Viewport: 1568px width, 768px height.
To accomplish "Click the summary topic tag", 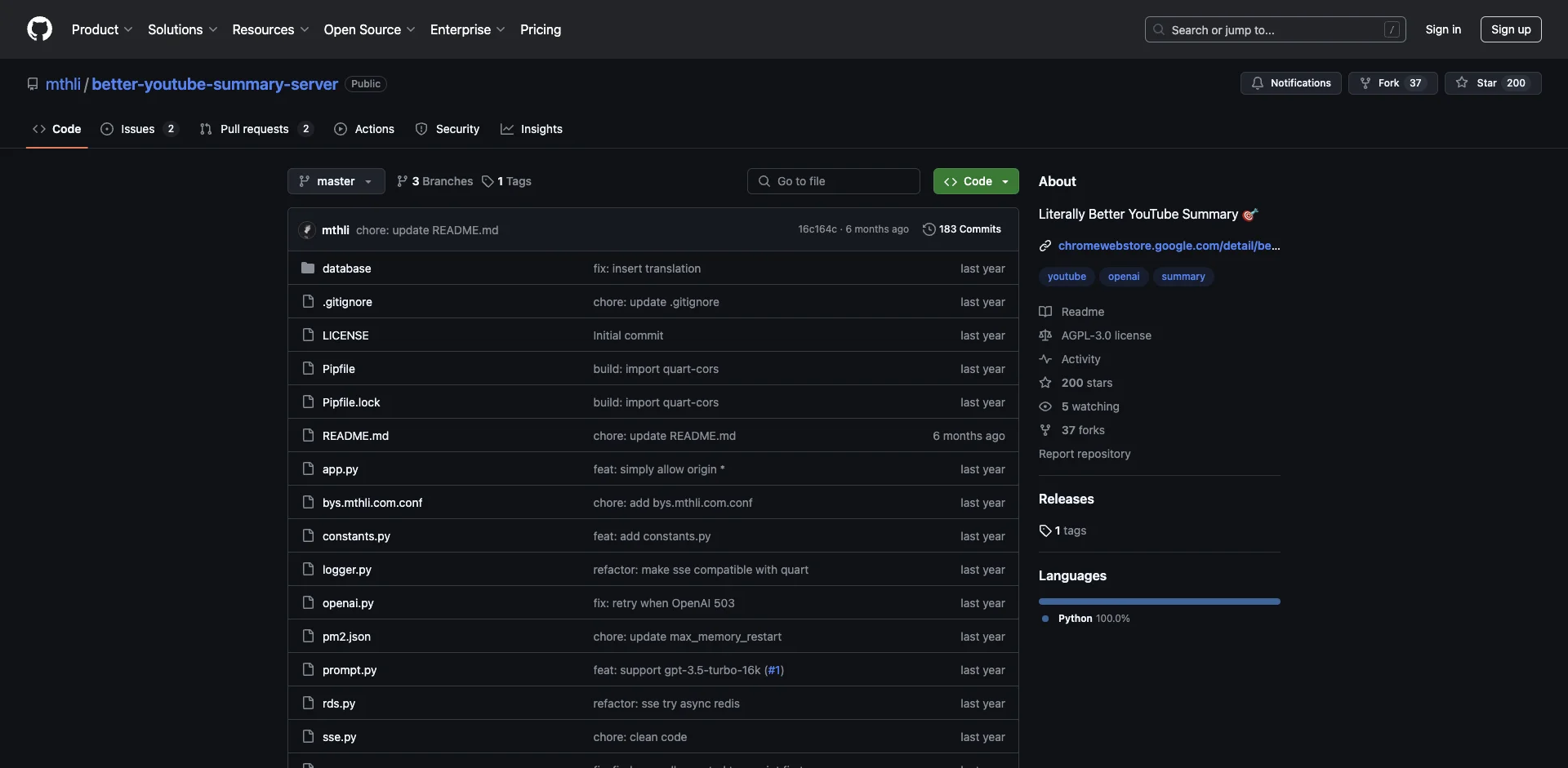I will coord(1183,277).
